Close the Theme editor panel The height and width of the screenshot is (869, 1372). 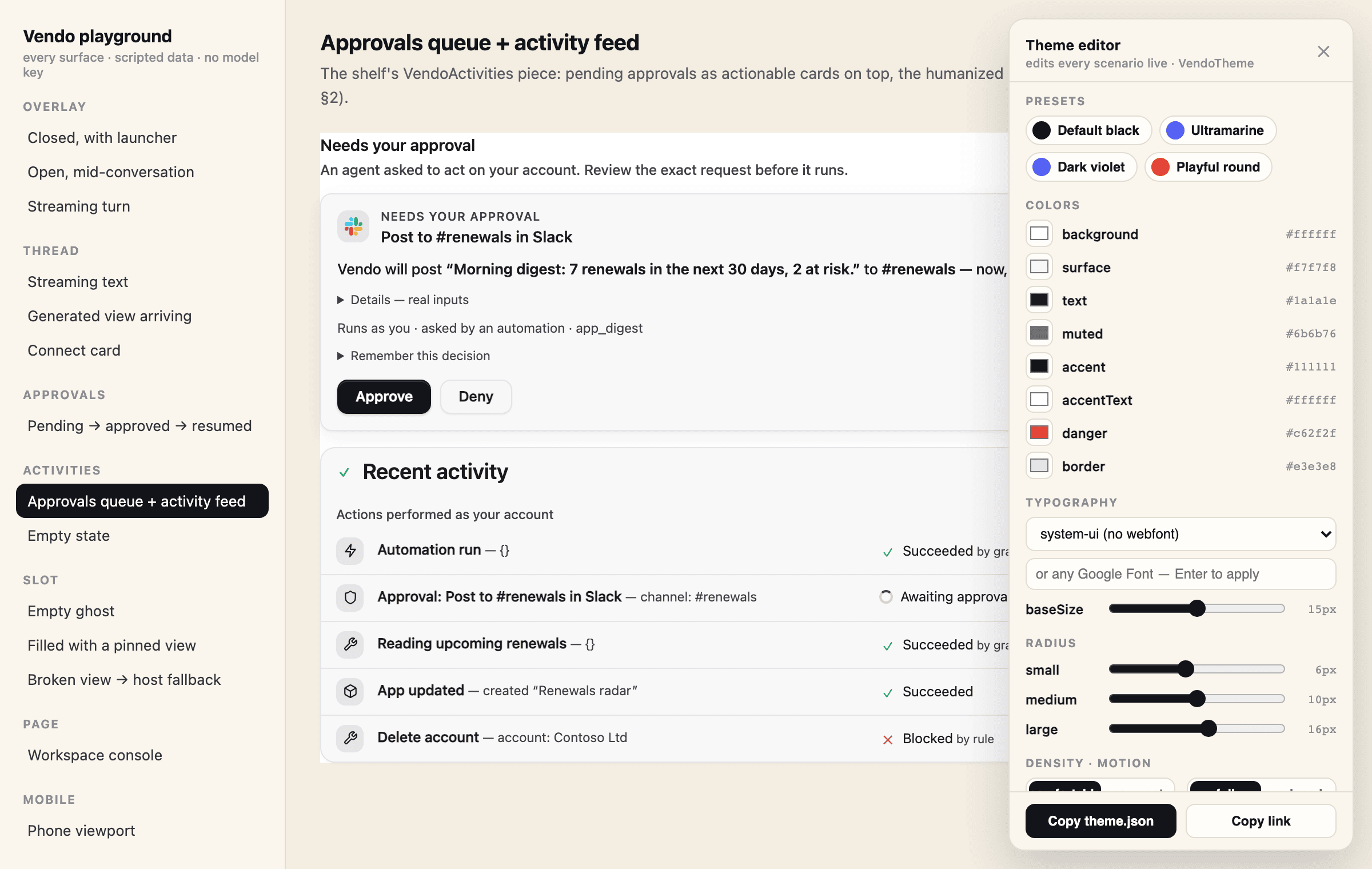1323,51
